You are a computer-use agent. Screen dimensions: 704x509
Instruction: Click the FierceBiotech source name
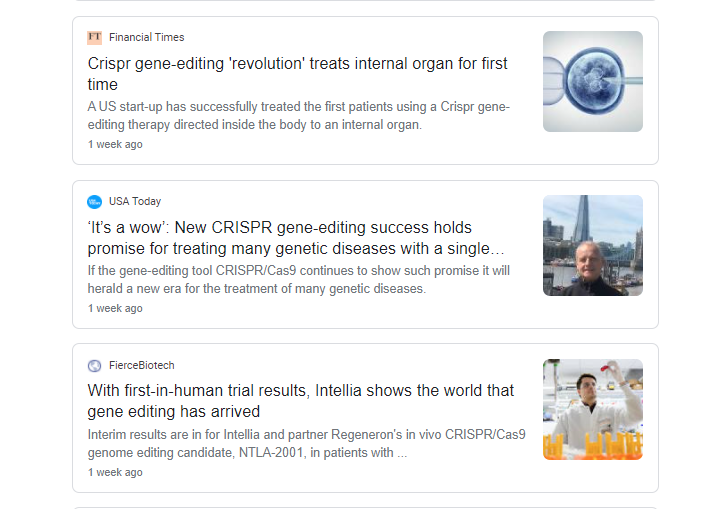pos(141,365)
